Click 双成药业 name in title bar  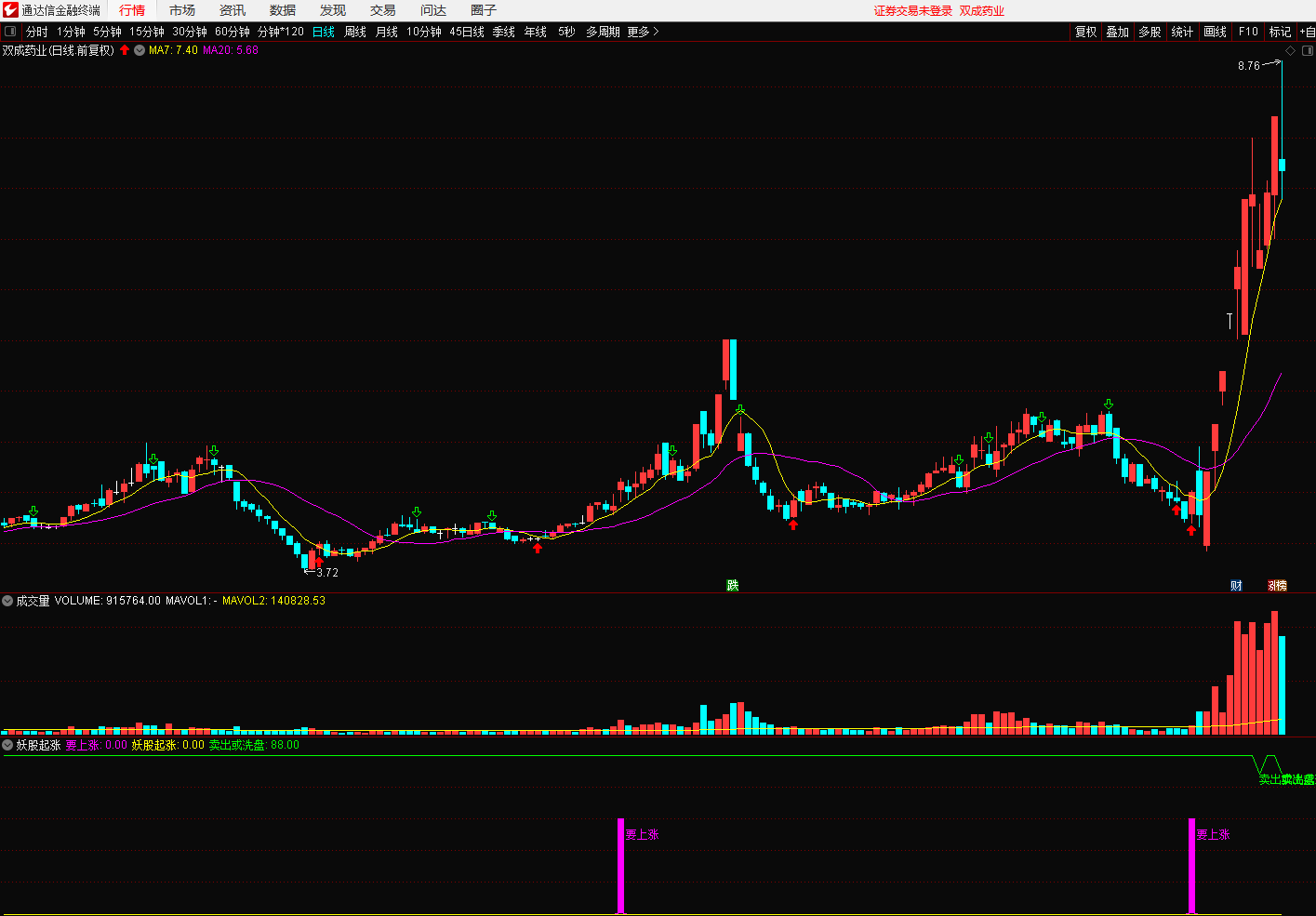(x=982, y=11)
